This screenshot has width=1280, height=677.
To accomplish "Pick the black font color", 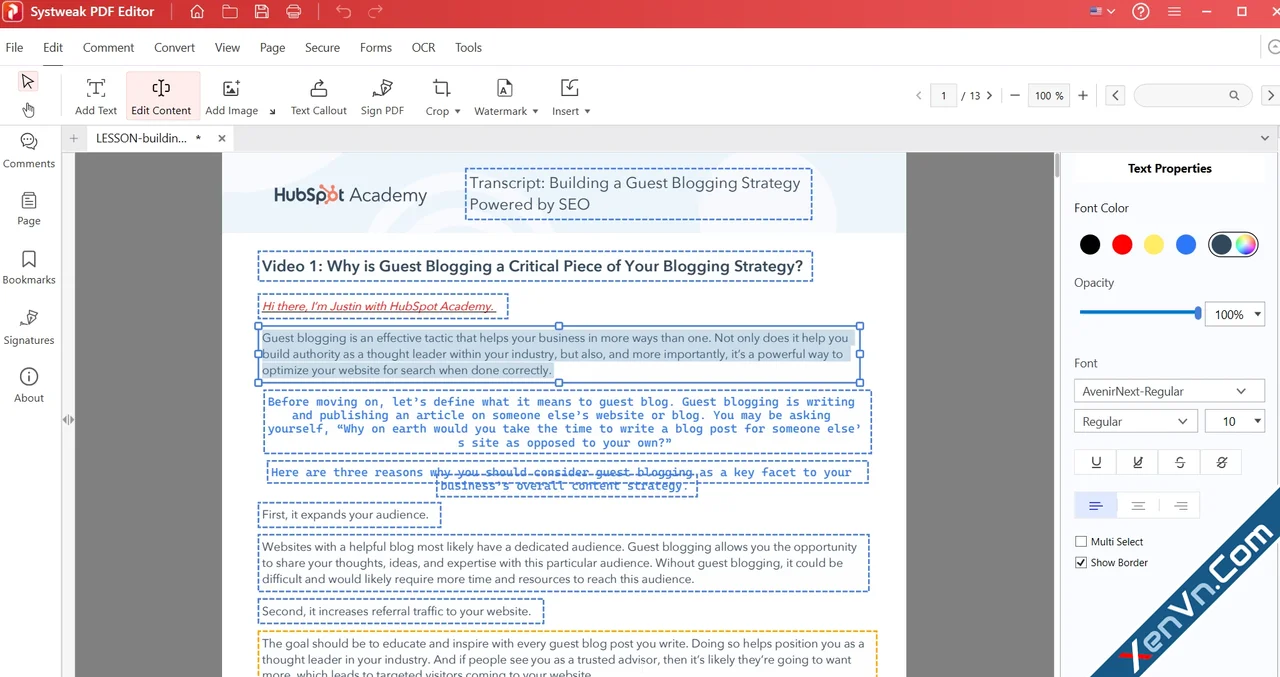I will coord(1090,244).
